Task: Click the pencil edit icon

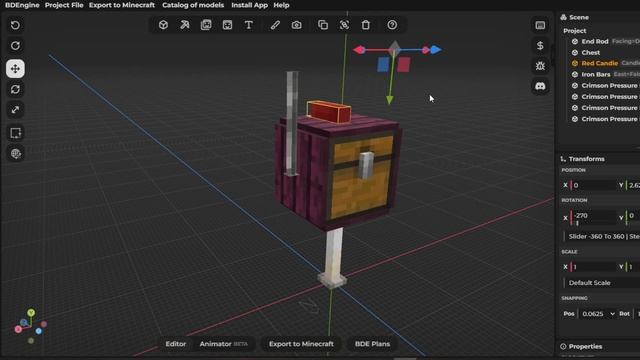Action: pyautogui.click(x=275, y=25)
